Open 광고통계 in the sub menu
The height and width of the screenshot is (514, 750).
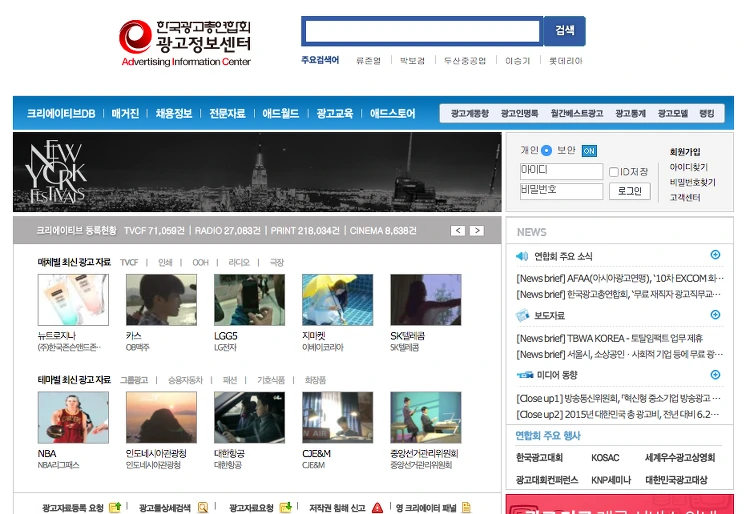click(630, 114)
